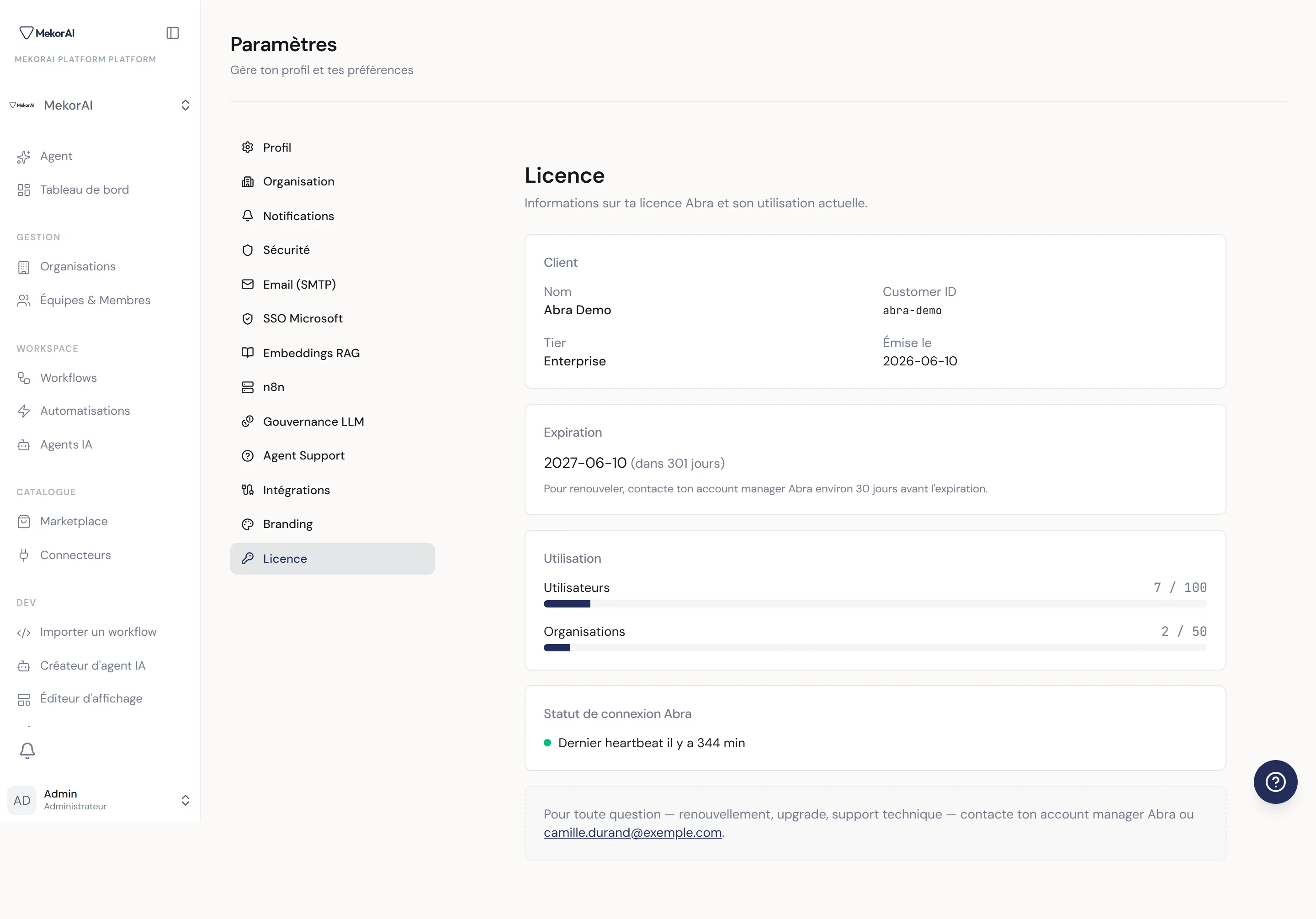This screenshot has width=1316, height=919.
Task: Click the camille.durand@exemple.com email link
Action: [x=632, y=833]
